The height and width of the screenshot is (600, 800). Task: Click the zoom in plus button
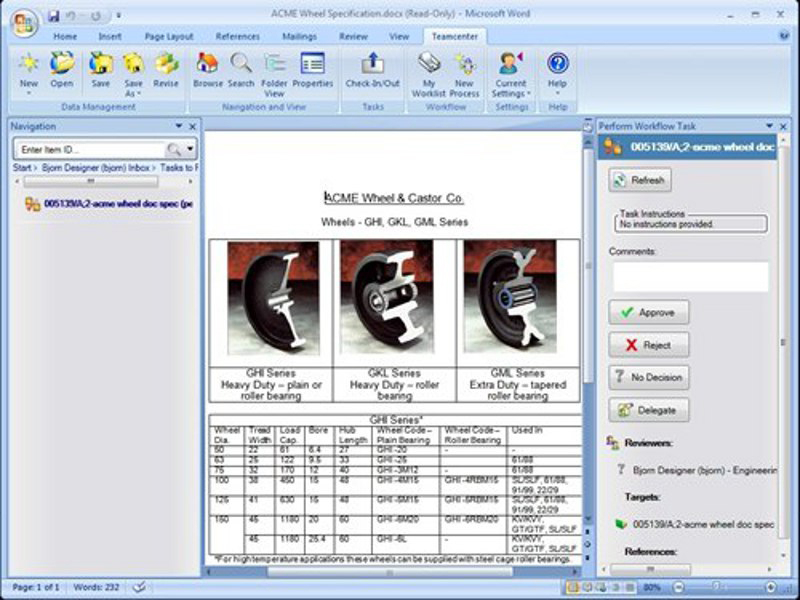tap(771, 588)
